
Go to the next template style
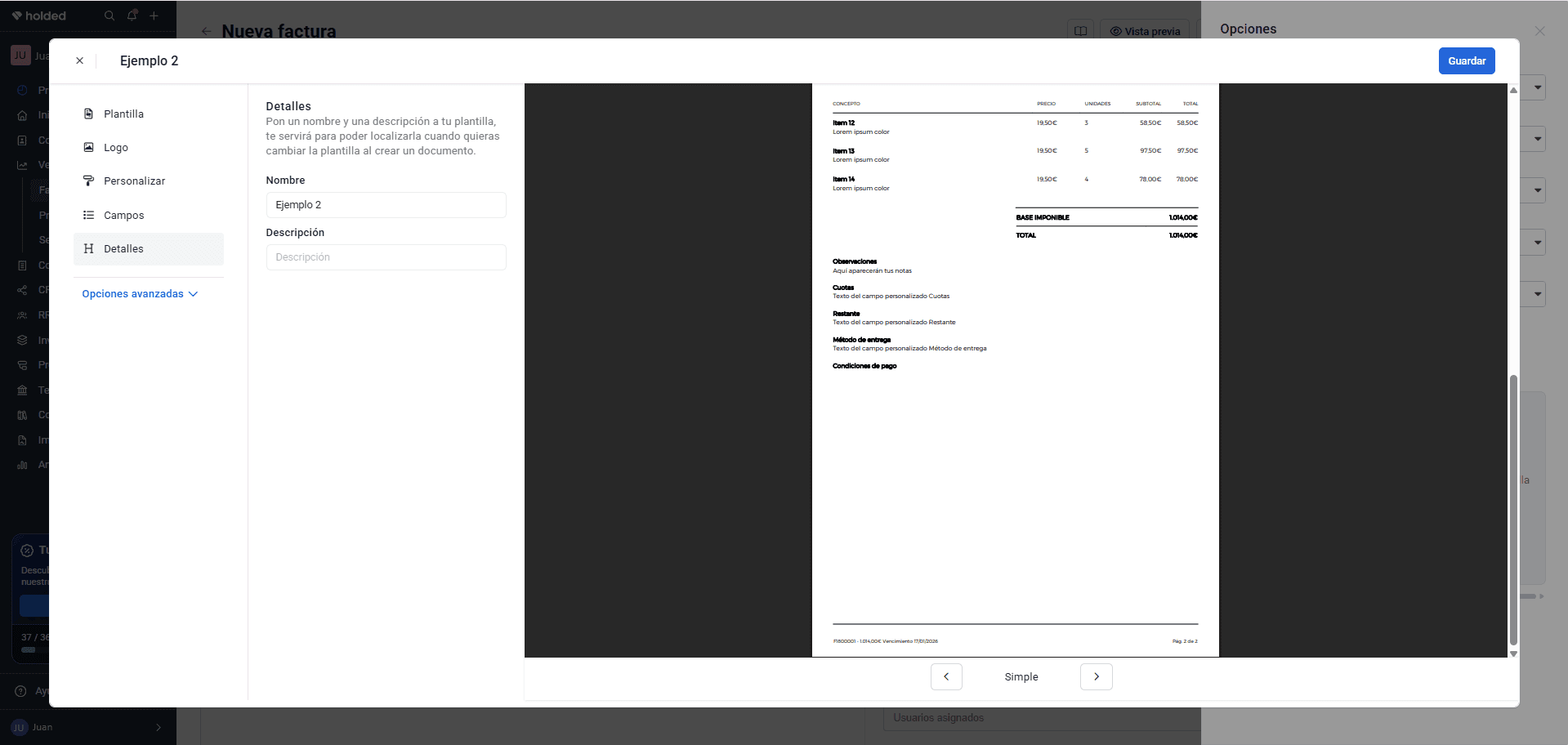[x=1097, y=677]
